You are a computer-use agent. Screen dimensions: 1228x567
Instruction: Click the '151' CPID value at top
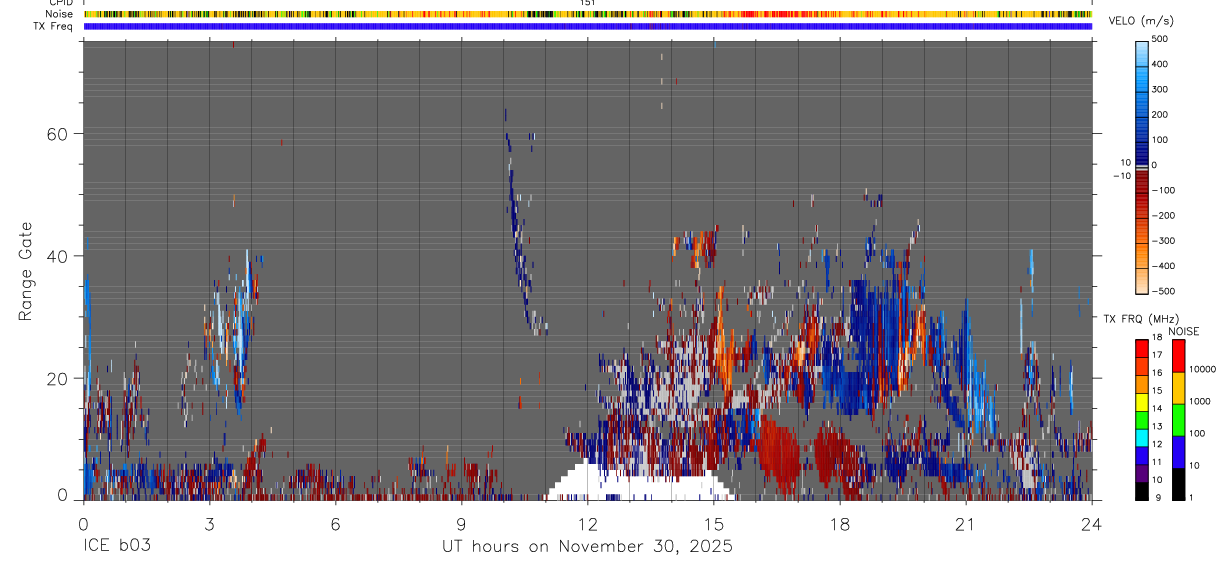coord(588,3)
